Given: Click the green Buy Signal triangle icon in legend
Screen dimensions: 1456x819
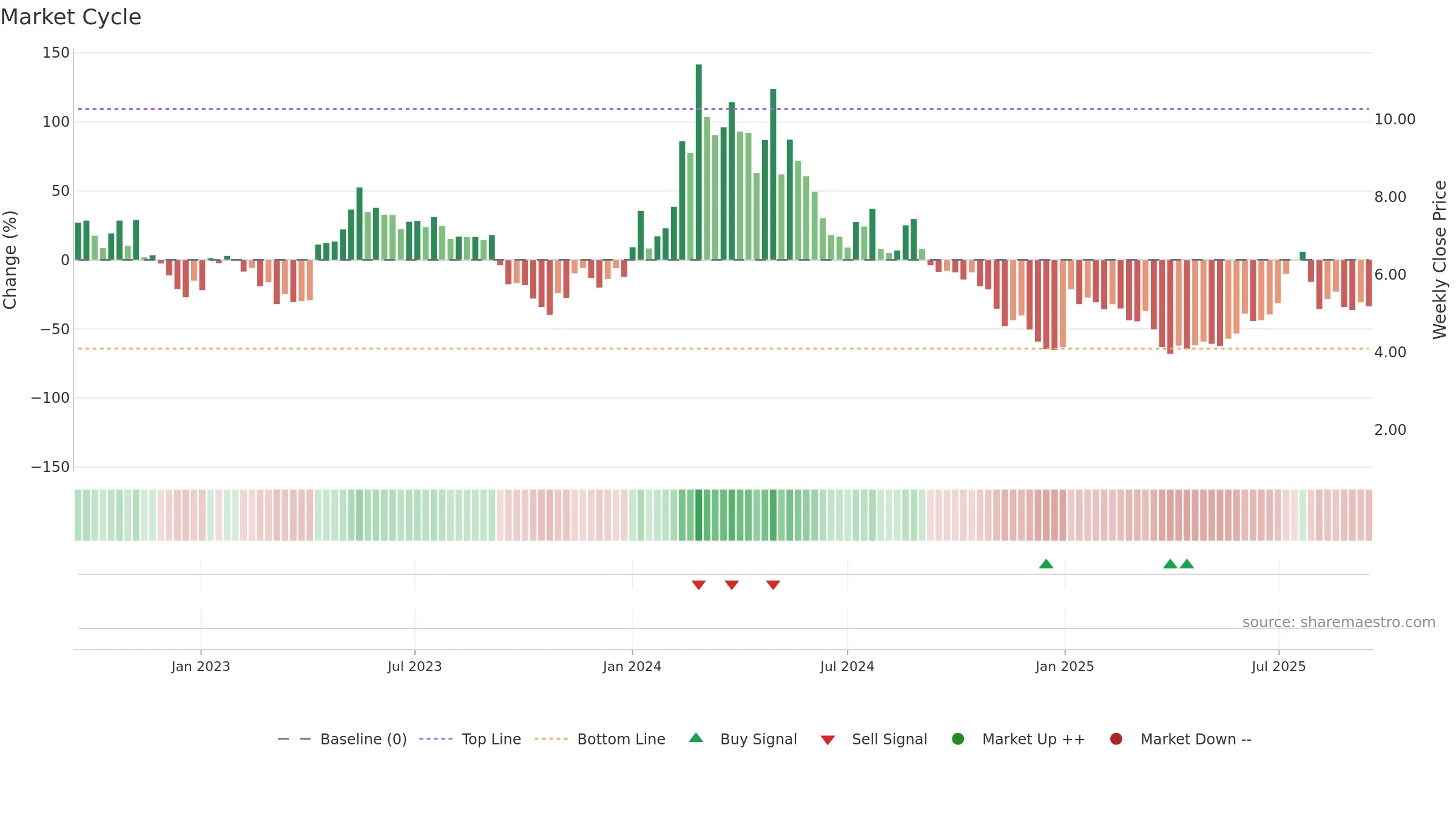Looking at the screenshot, I should click(x=696, y=738).
